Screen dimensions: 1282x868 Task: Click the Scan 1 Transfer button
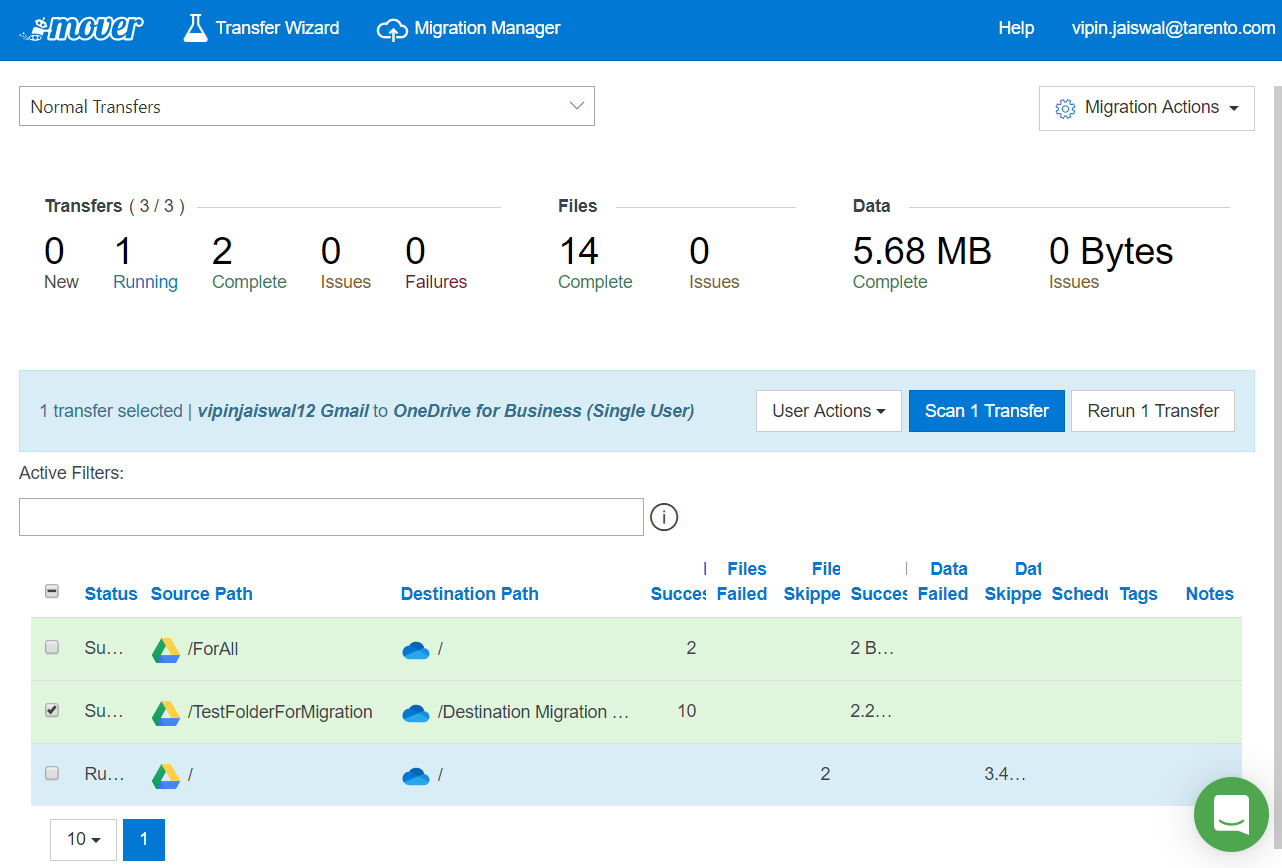(x=986, y=410)
